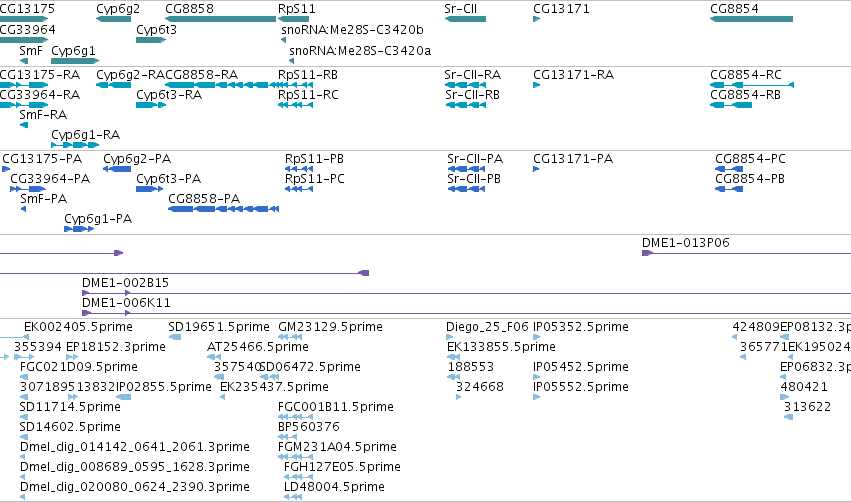
Task: Select SD14602.5prime EST label
Action: point(70,428)
